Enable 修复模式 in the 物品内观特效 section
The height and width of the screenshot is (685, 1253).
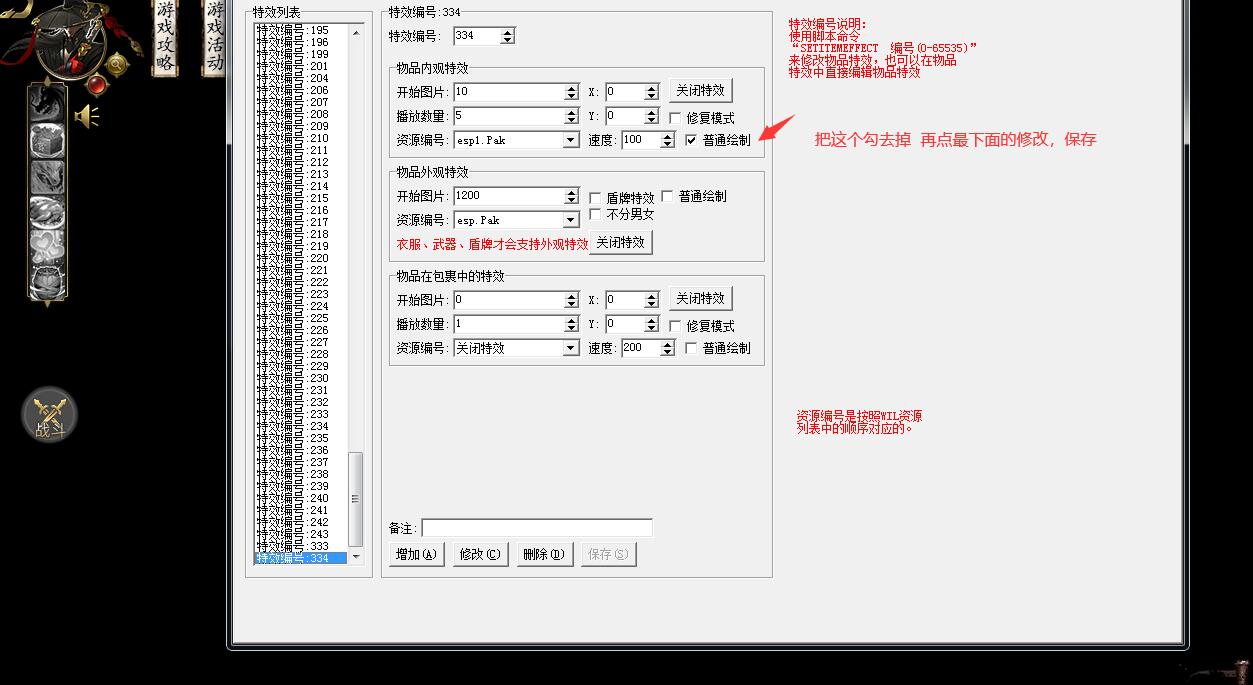tap(675, 117)
